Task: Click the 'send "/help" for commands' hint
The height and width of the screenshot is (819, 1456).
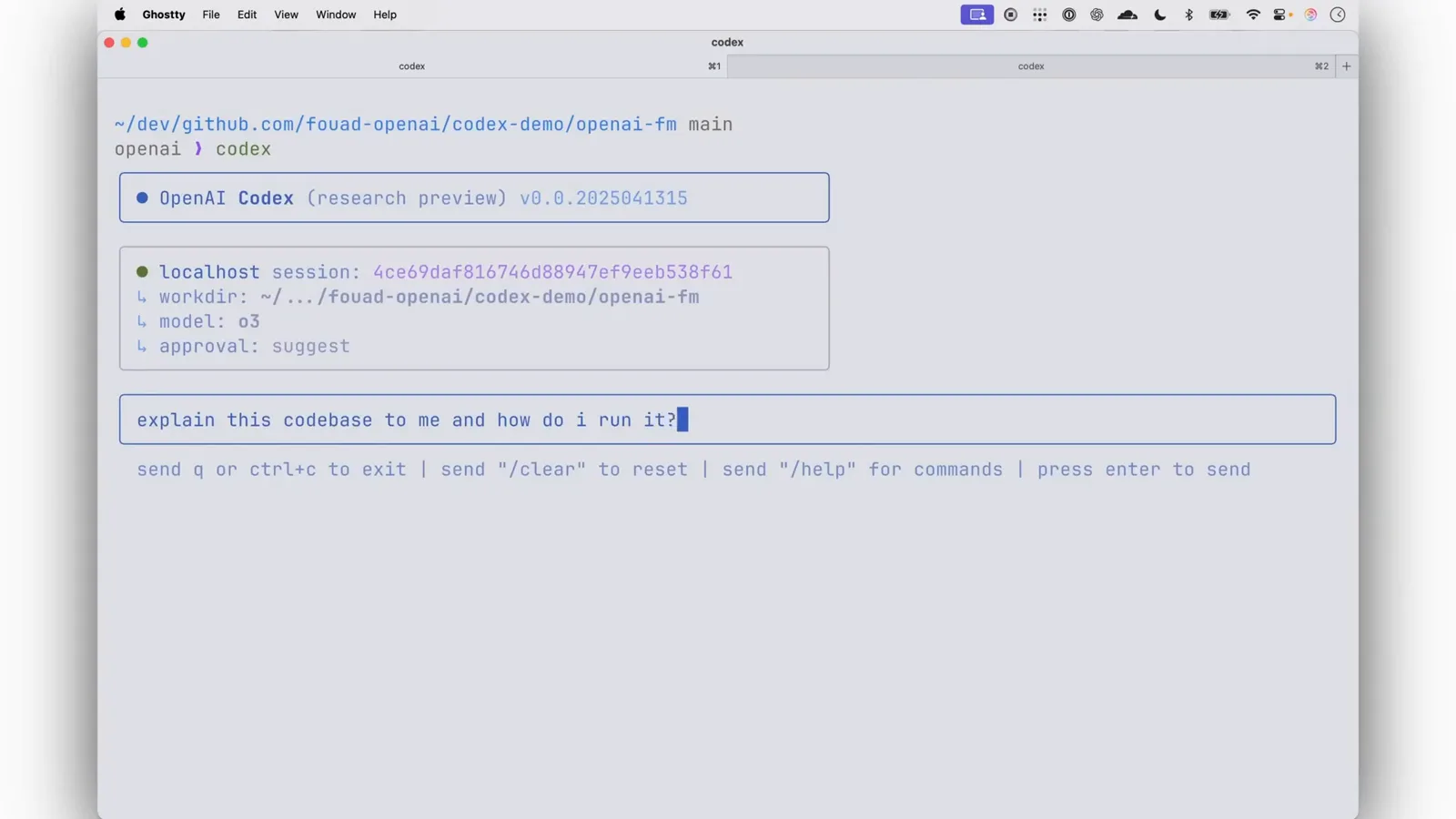Action: click(863, 470)
